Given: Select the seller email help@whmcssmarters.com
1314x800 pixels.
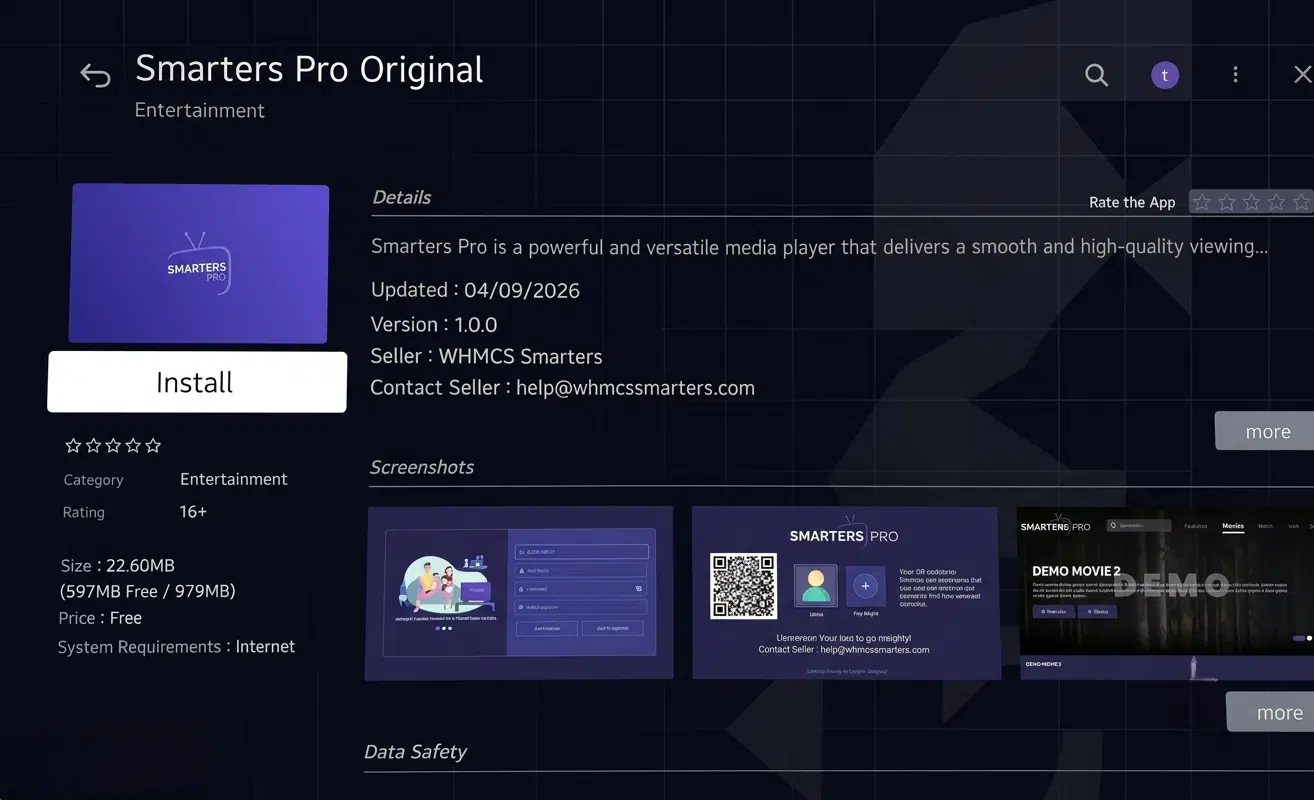Looking at the screenshot, I should point(635,388).
